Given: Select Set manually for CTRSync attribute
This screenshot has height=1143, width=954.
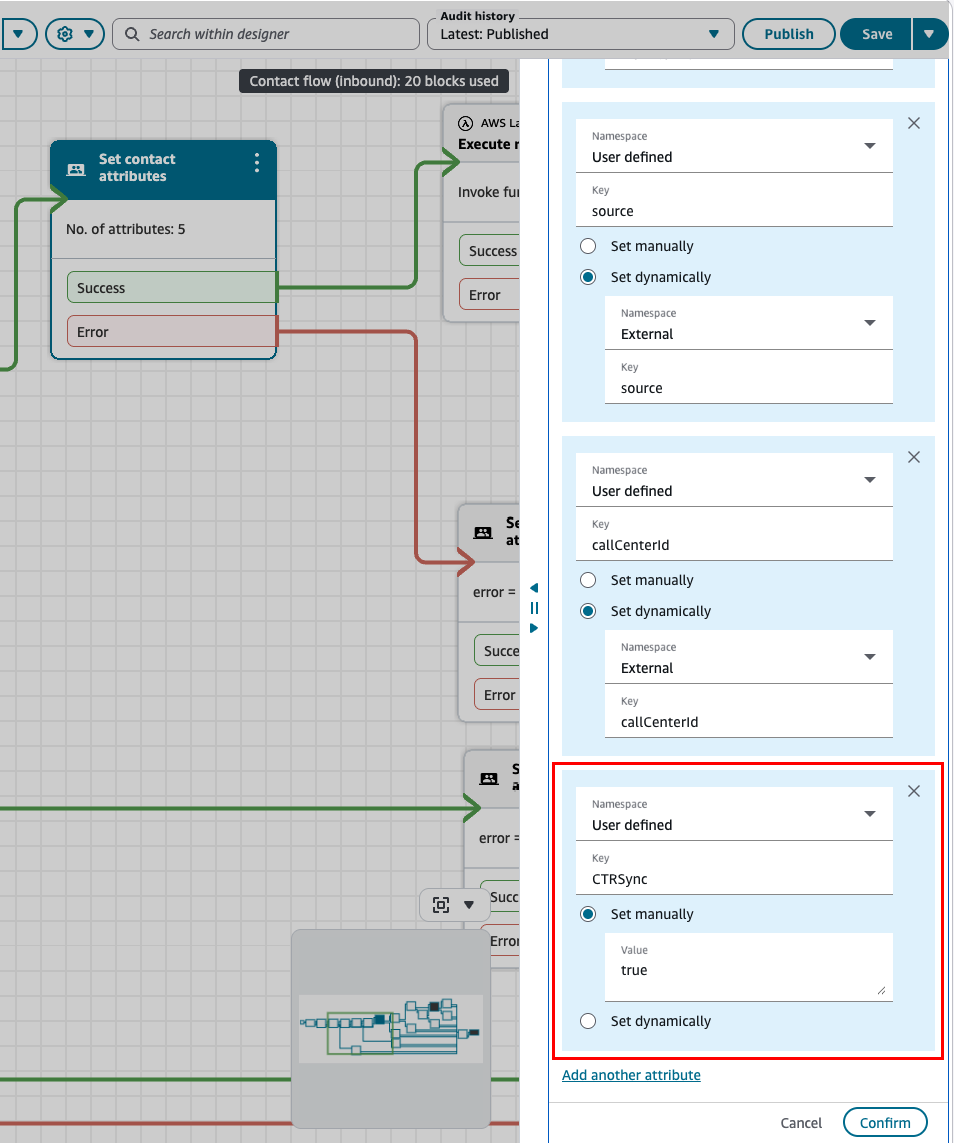Looking at the screenshot, I should [588, 914].
